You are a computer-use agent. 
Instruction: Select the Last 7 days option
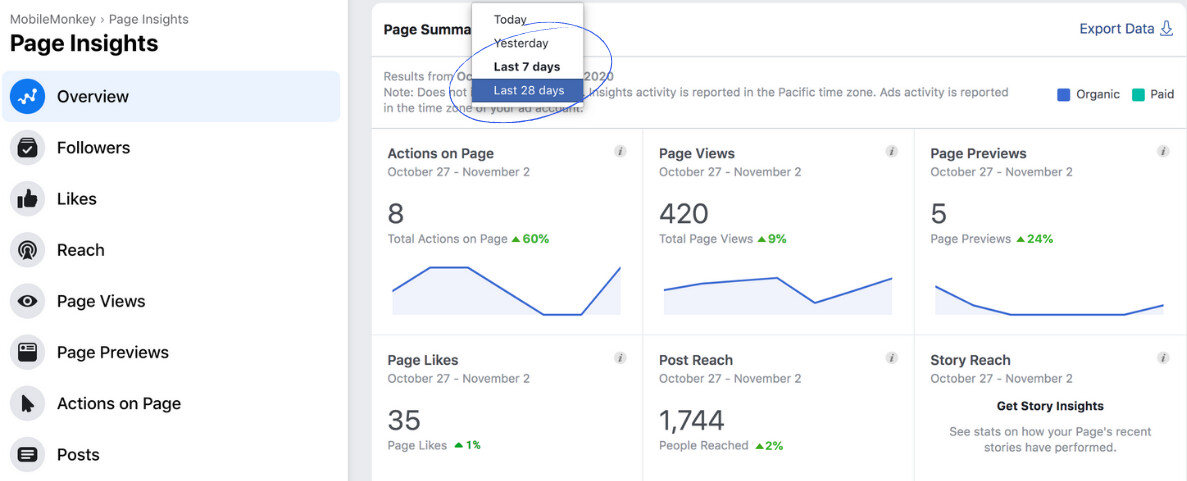pyautogui.click(x=528, y=67)
